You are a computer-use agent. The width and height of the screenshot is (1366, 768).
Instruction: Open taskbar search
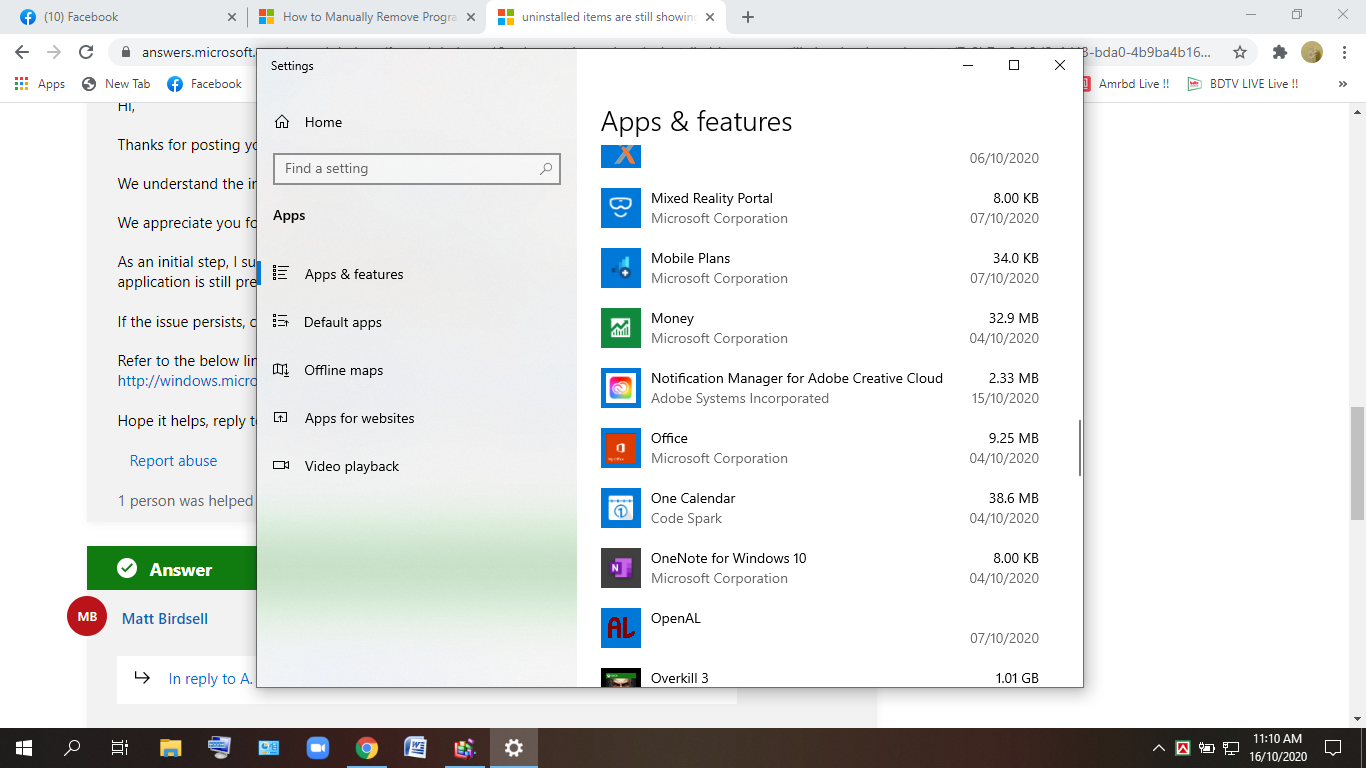point(72,748)
